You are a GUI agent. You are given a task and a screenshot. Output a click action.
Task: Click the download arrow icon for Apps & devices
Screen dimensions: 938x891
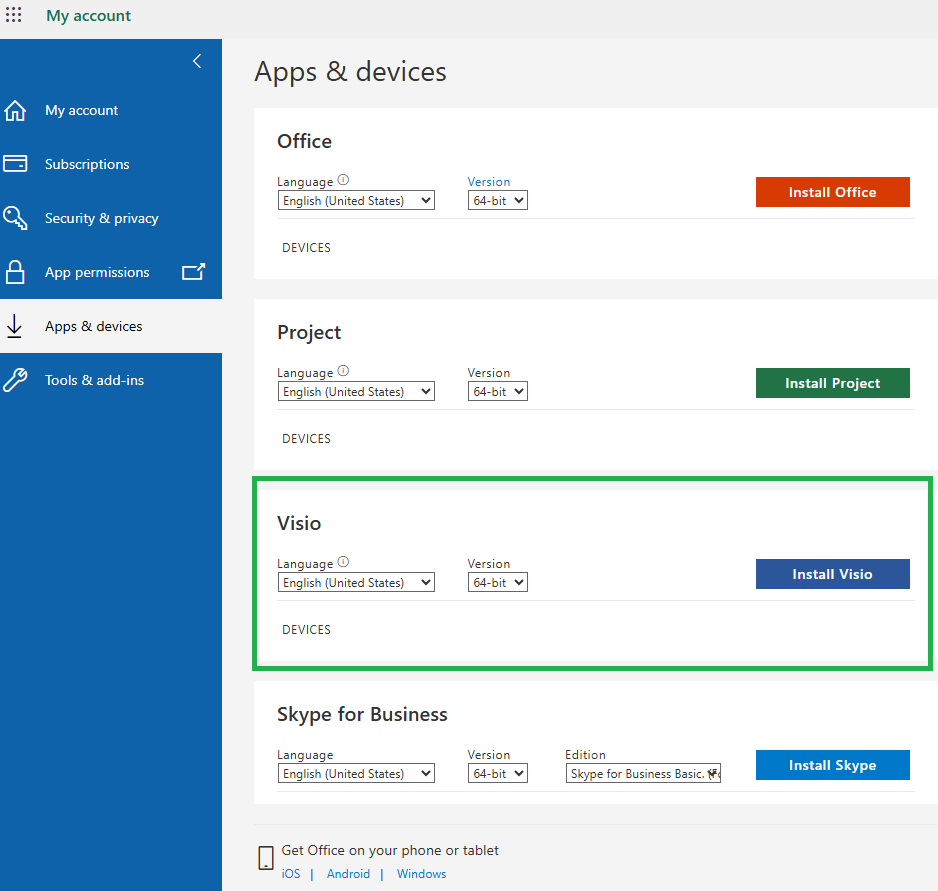[x=14, y=326]
